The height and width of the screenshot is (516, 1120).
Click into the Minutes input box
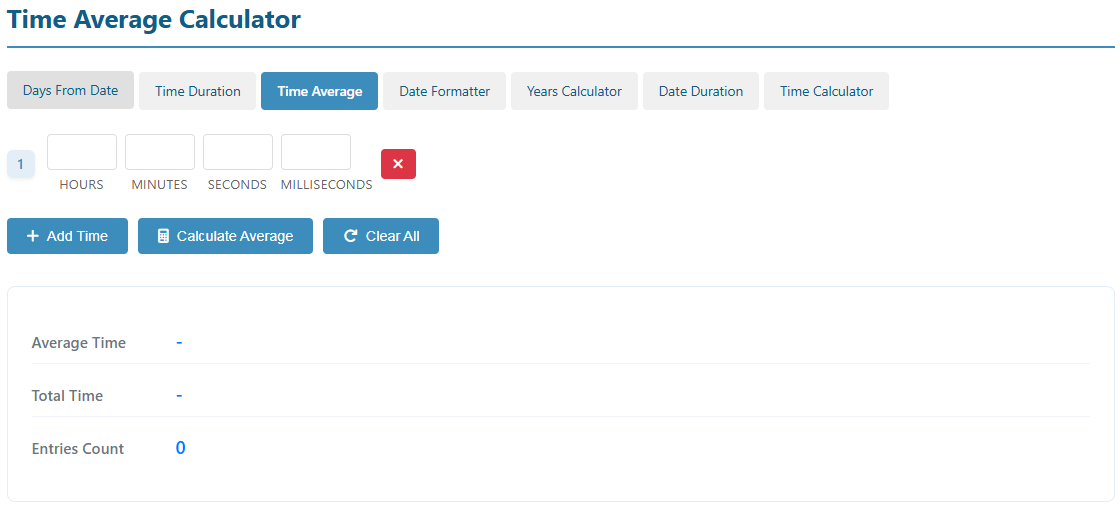[x=160, y=152]
